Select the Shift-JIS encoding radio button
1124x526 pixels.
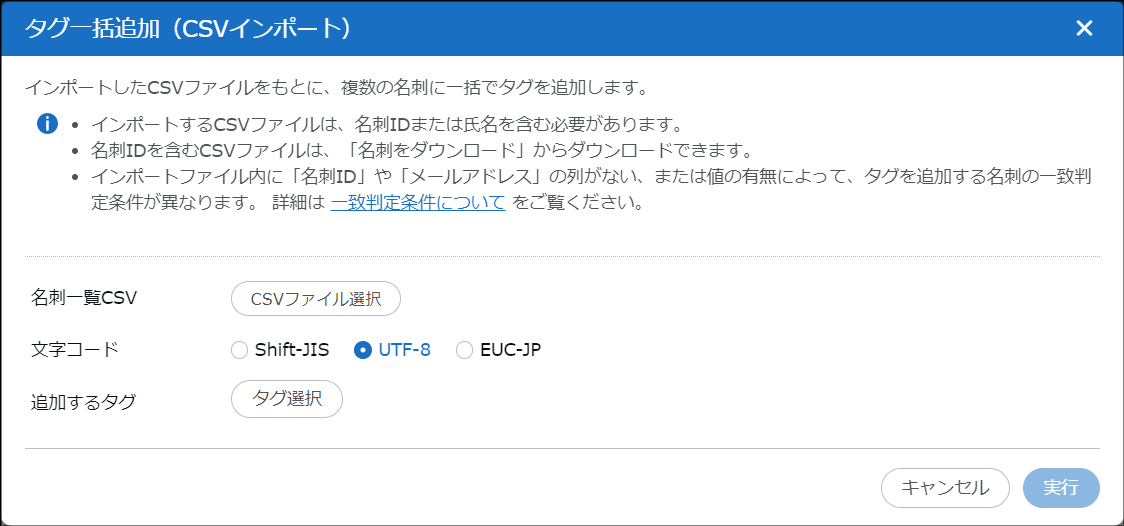[239, 350]
